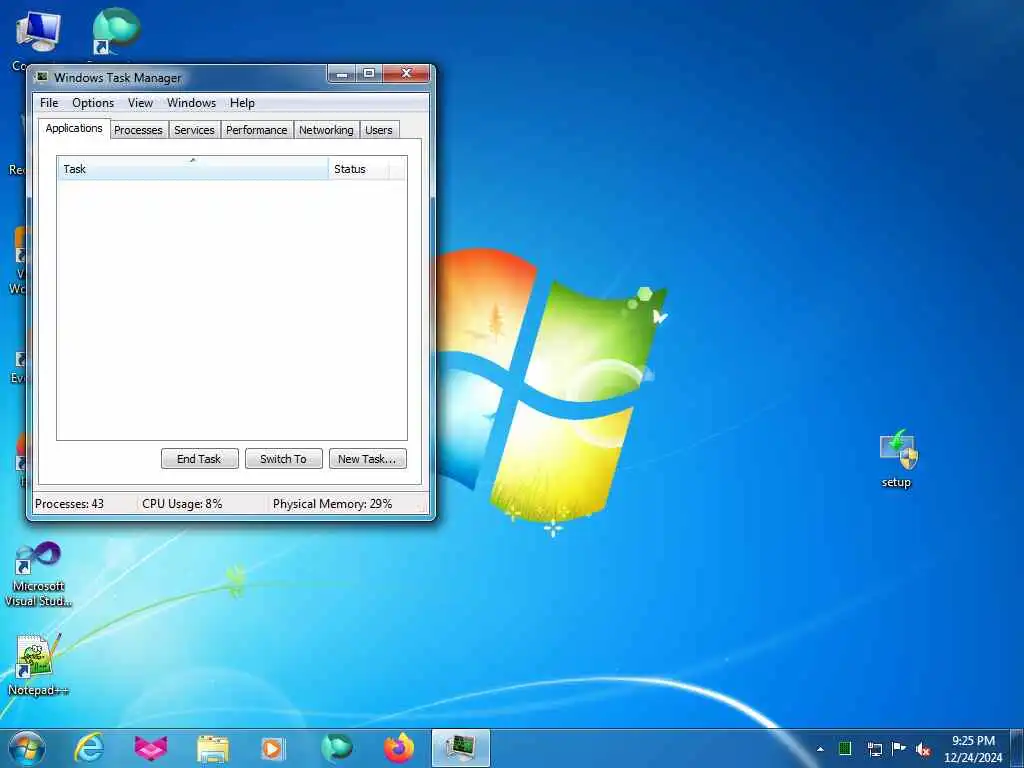1024x768 pixels.
Task: Click the muted volume speaker icon
Action: tap(923, 750)
